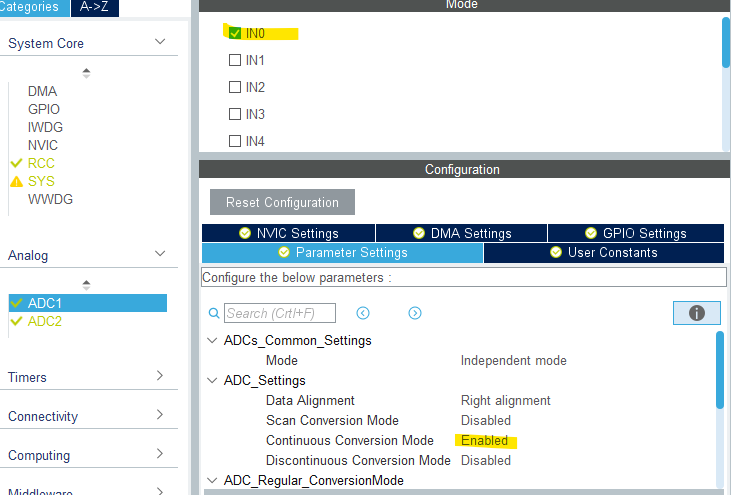Switch to the A->Z view tab

click(x=95, y=7)
